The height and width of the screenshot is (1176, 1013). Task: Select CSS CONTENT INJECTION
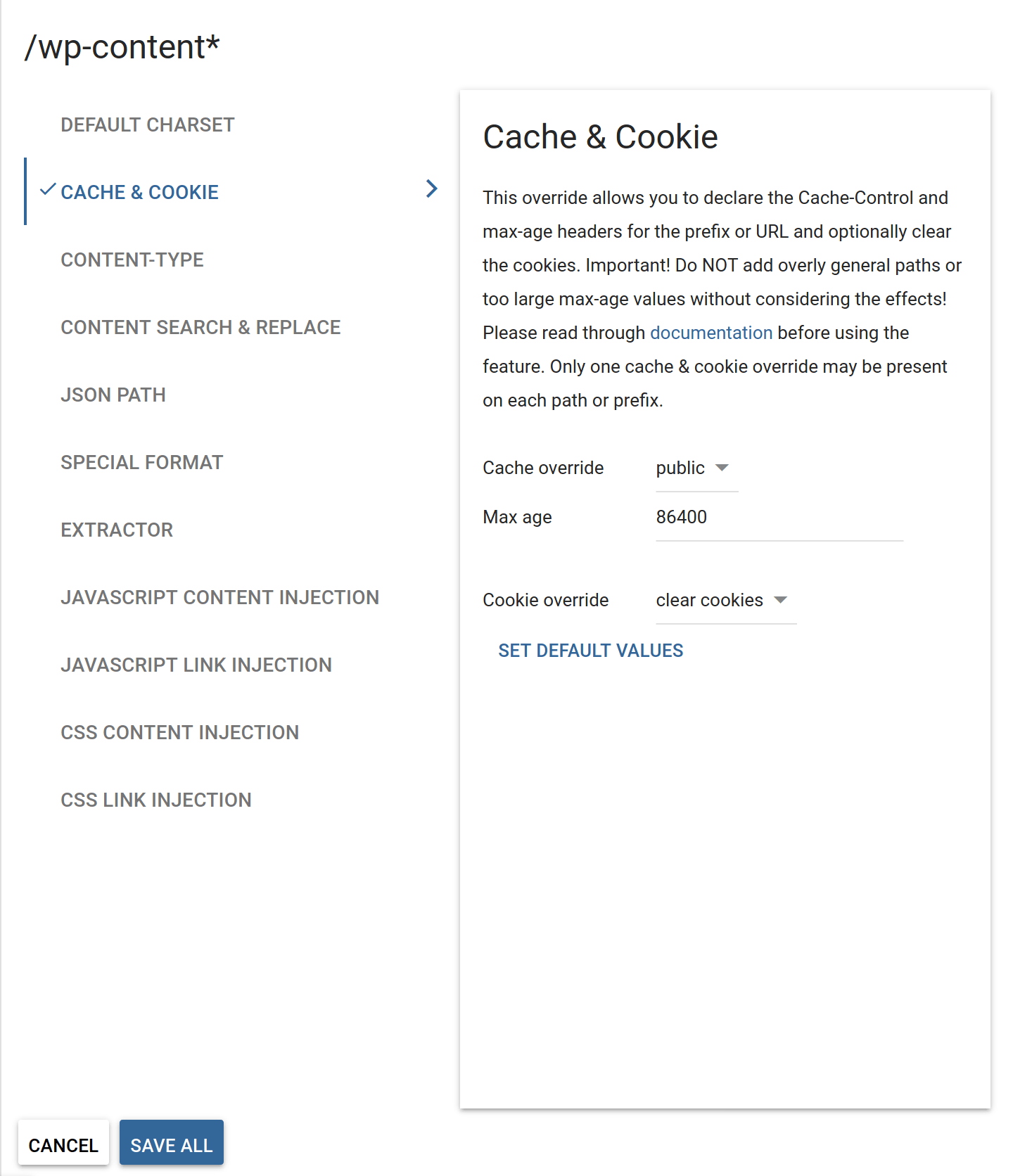[180, 732]
